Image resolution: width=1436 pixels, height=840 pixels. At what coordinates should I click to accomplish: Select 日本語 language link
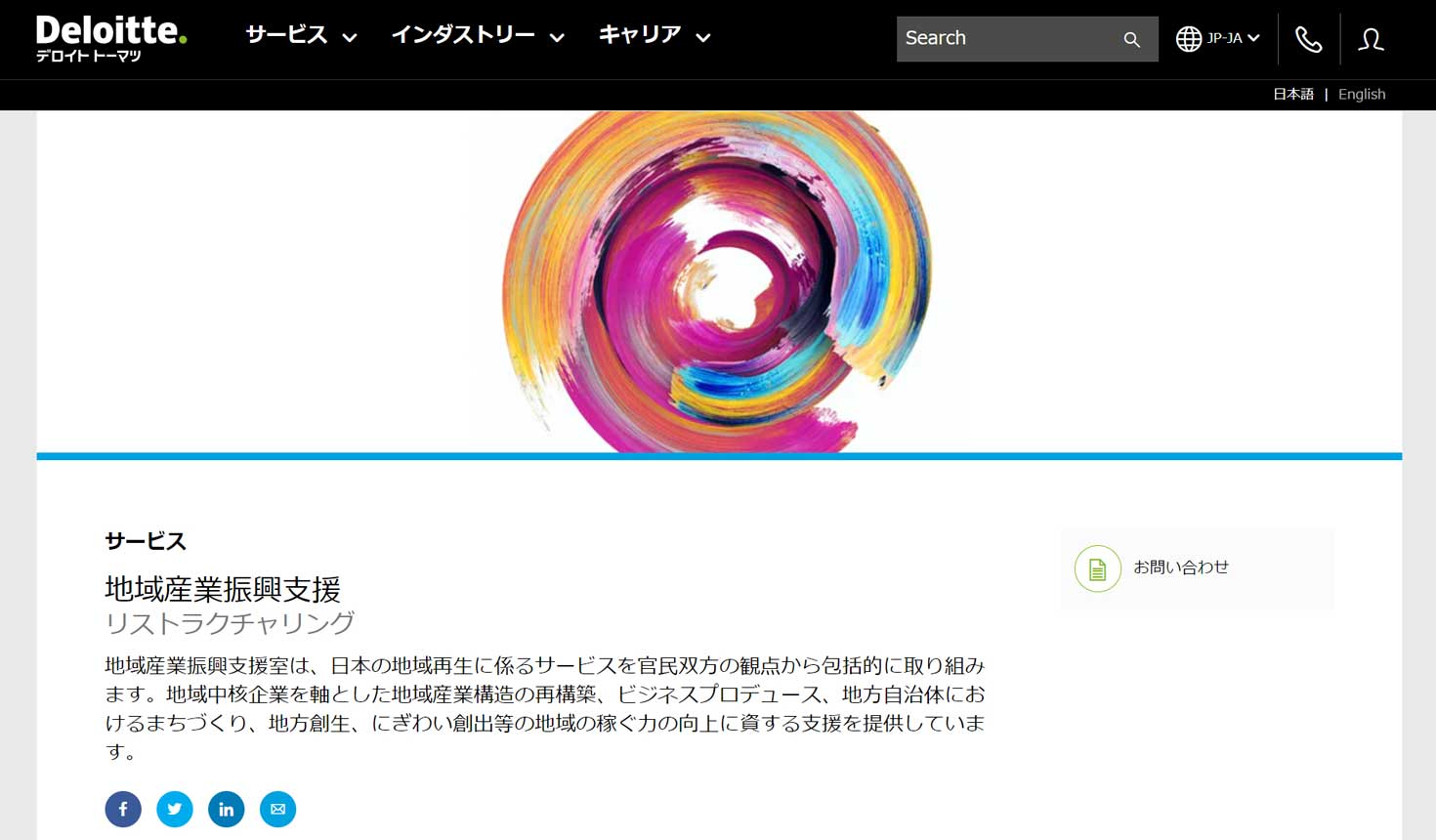coord(1292,94)
